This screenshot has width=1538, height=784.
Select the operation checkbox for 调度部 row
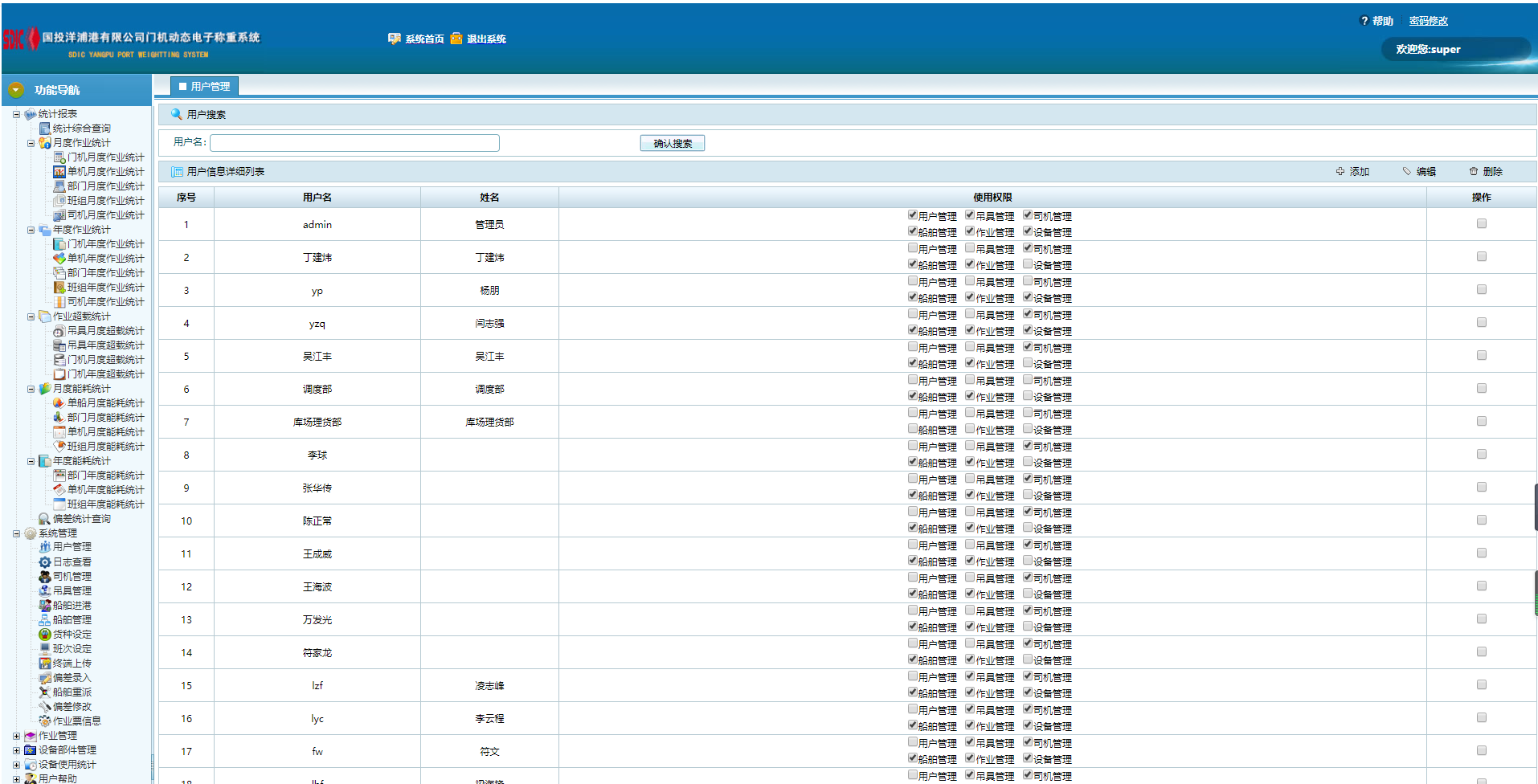click(x=1481, y=389)
